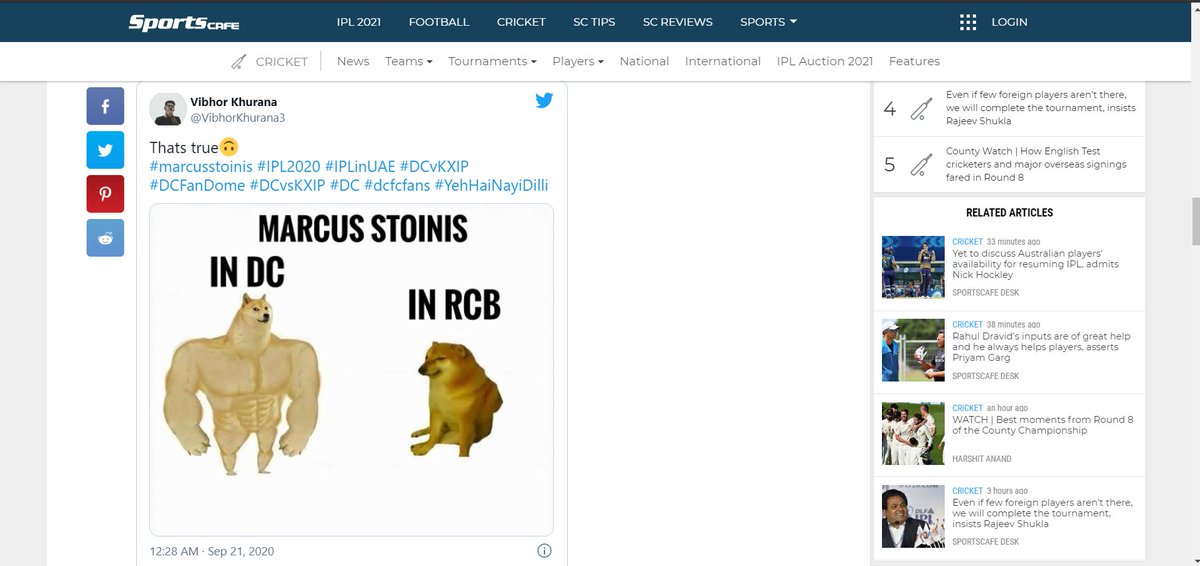1200x566 pixels.
Task: Click thumbnail for Rahul Dravid article
Action: [914, 349]
